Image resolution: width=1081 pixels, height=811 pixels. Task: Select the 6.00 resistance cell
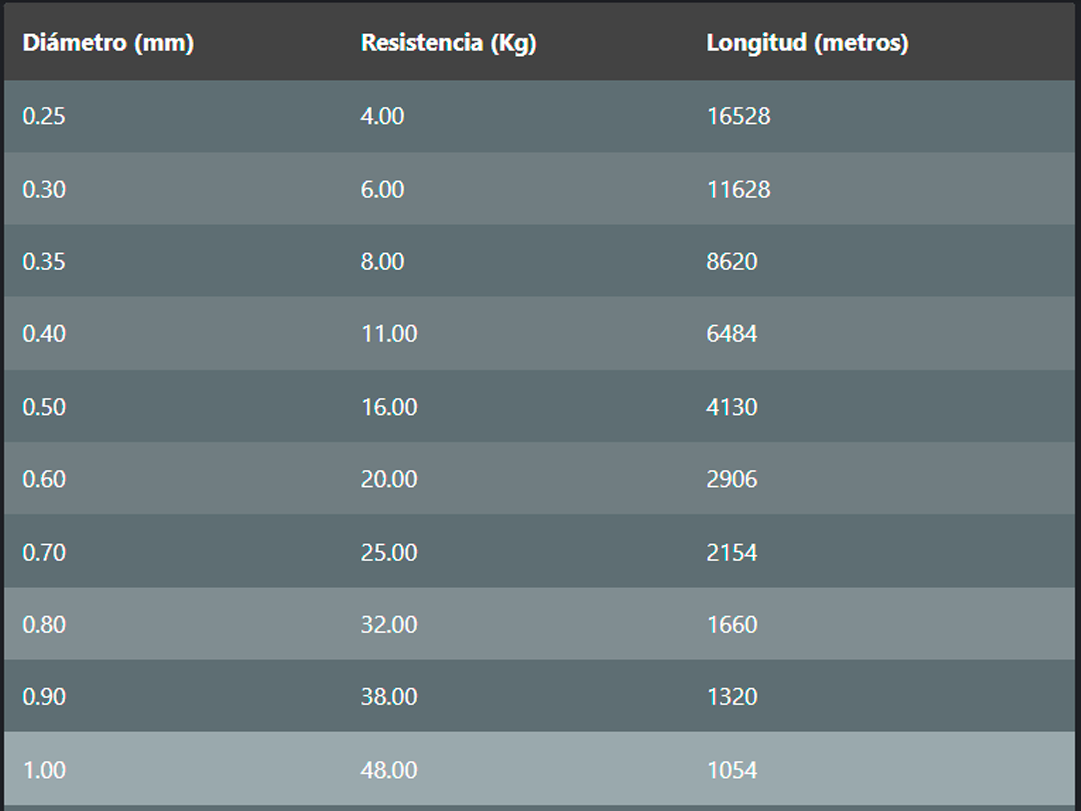point(382,189)
